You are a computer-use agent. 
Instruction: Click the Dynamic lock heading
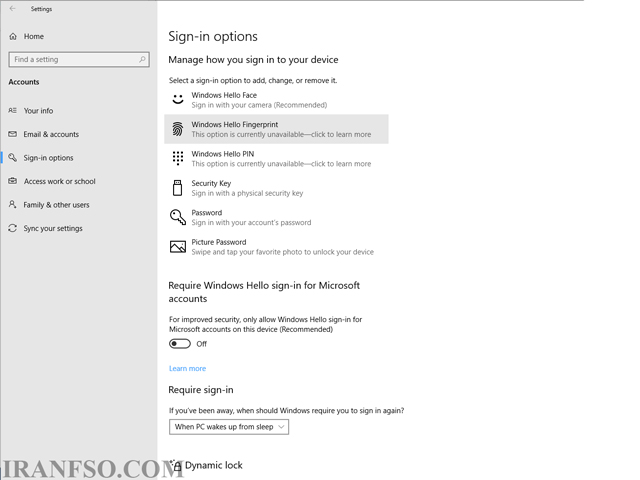click(x=213, y=465)
